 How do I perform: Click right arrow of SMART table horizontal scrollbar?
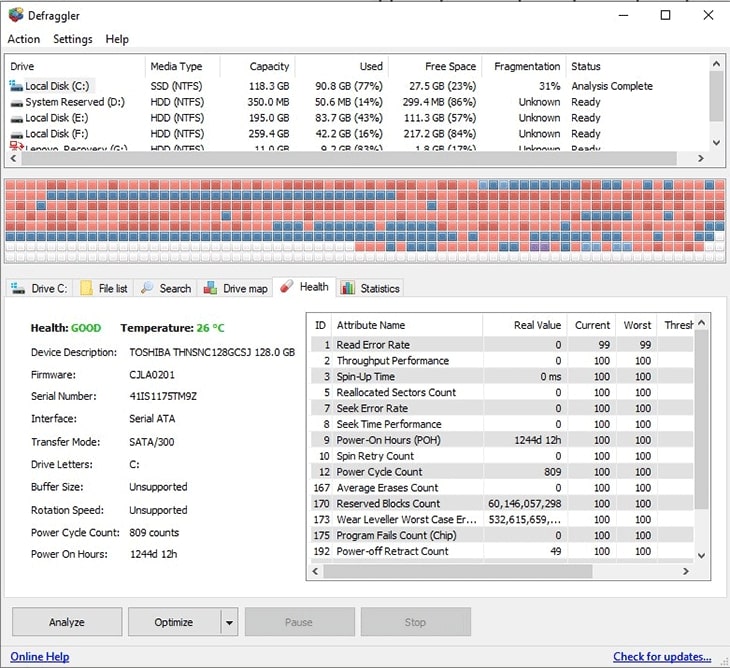[686, 571]
